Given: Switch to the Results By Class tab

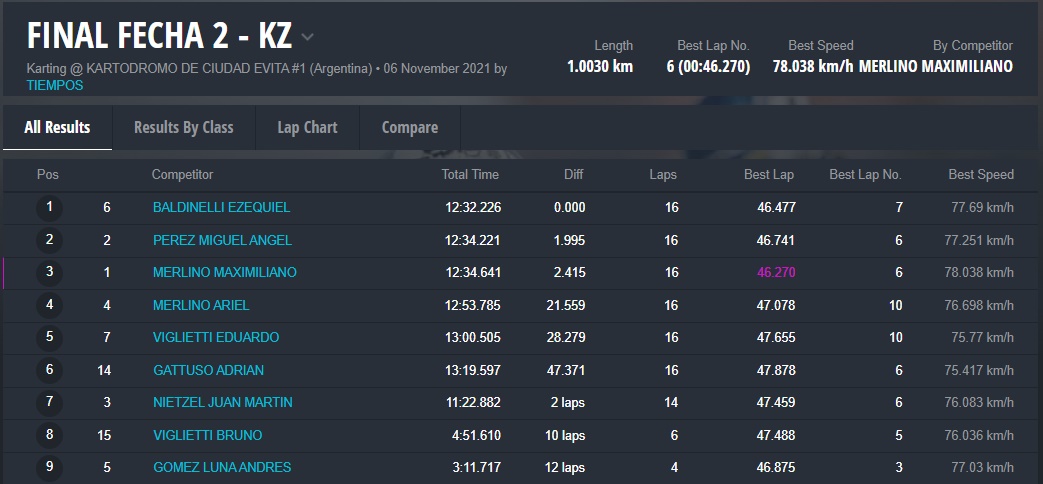Looking at the screenshot, I should (183, 127).
